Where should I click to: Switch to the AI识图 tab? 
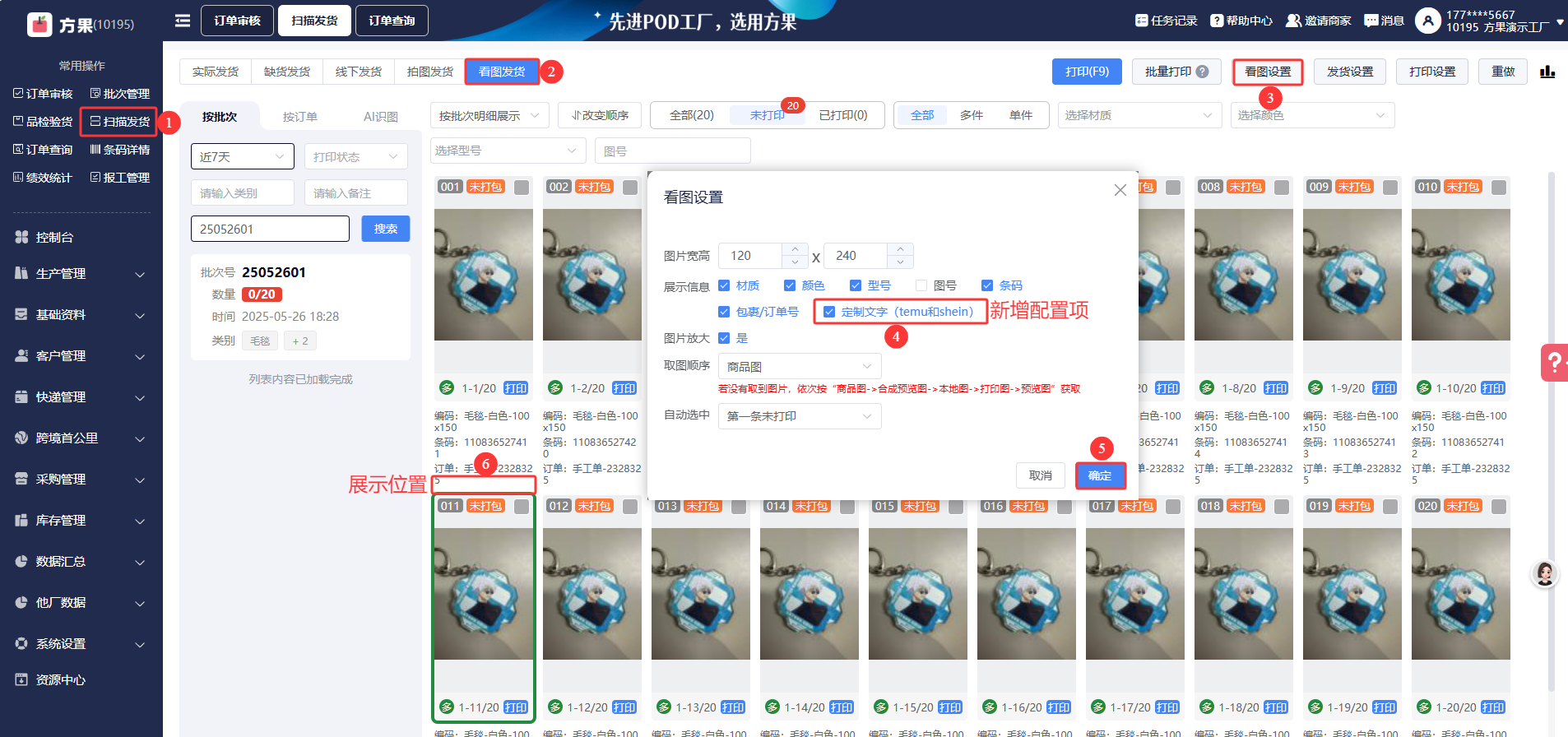pyautogui.click(x=381, y=117)
